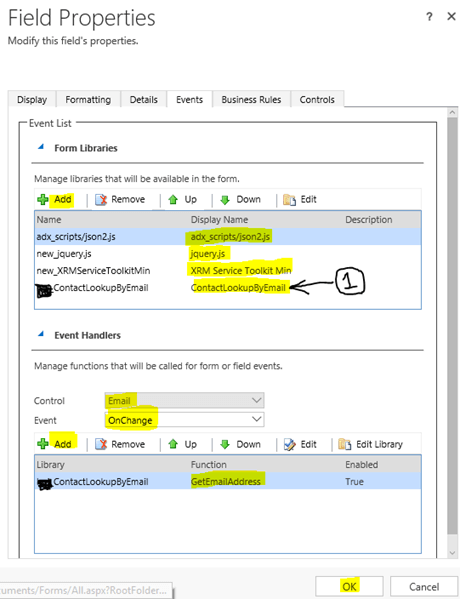
Task: Open the help question mark
Action: coord(429,16)
